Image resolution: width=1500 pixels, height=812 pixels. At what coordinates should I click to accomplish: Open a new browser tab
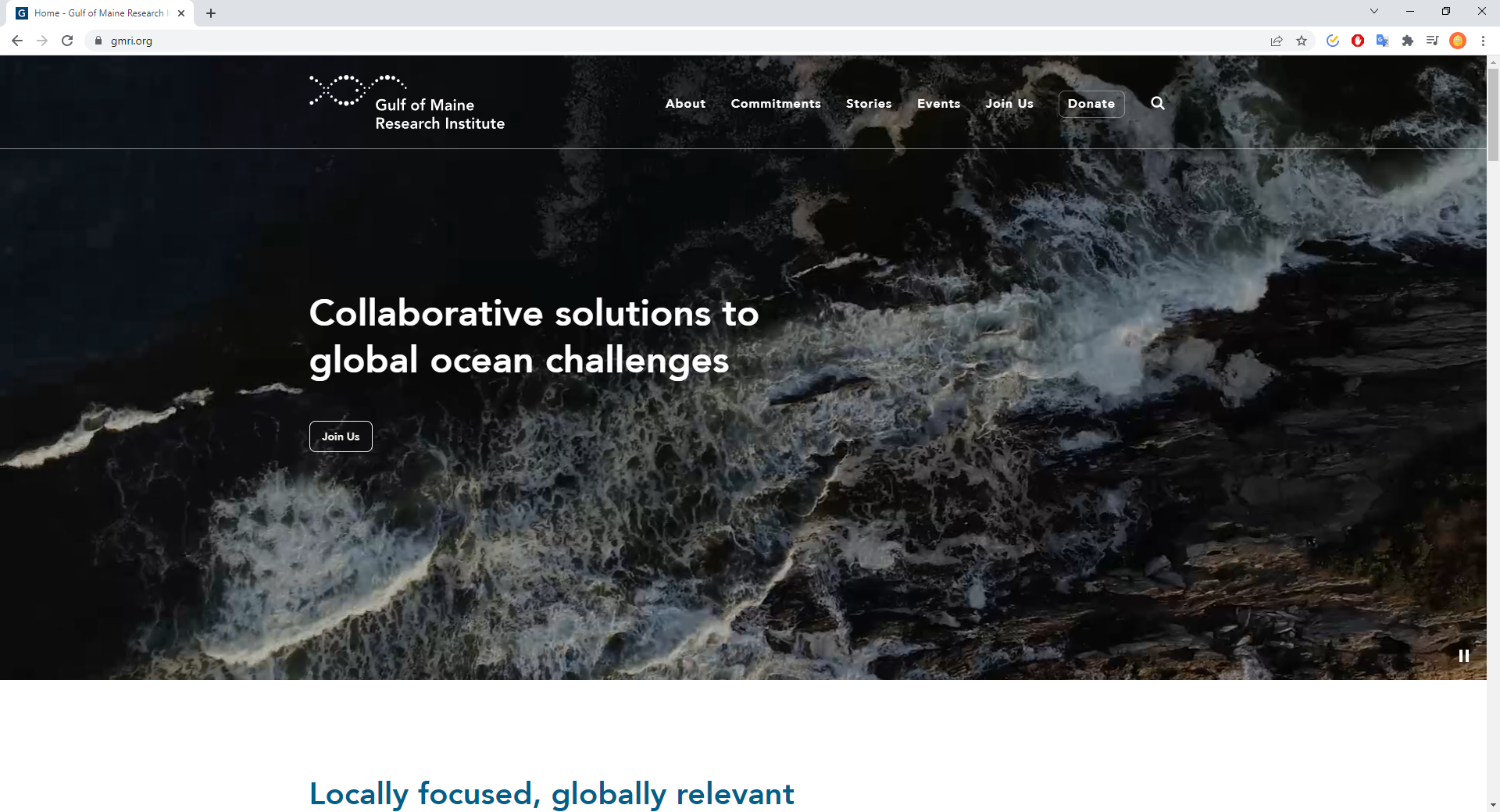pyautogui.click(x=211, y=13)
